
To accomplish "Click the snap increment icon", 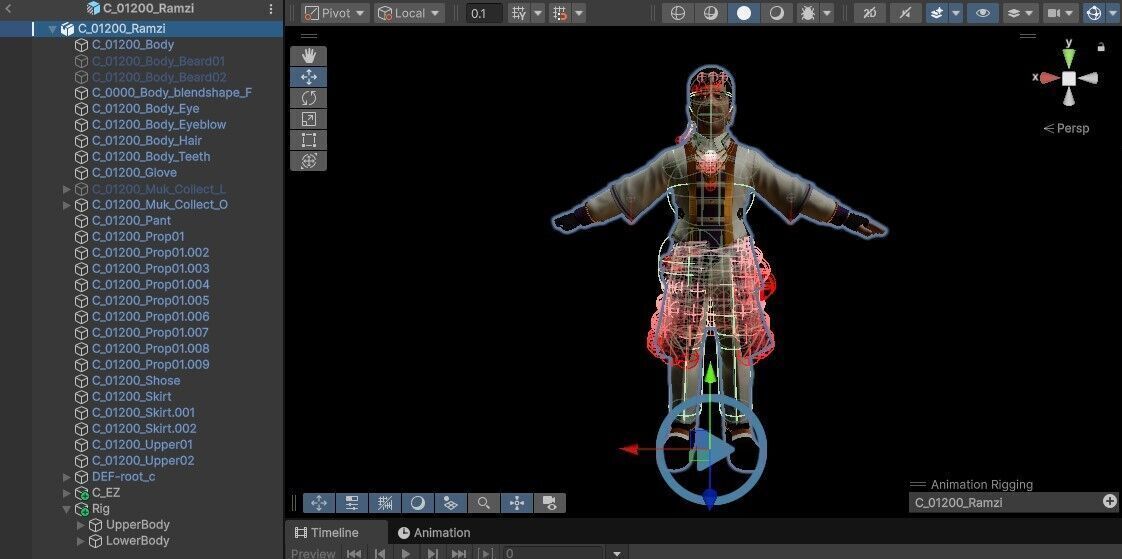I will 560,13.
